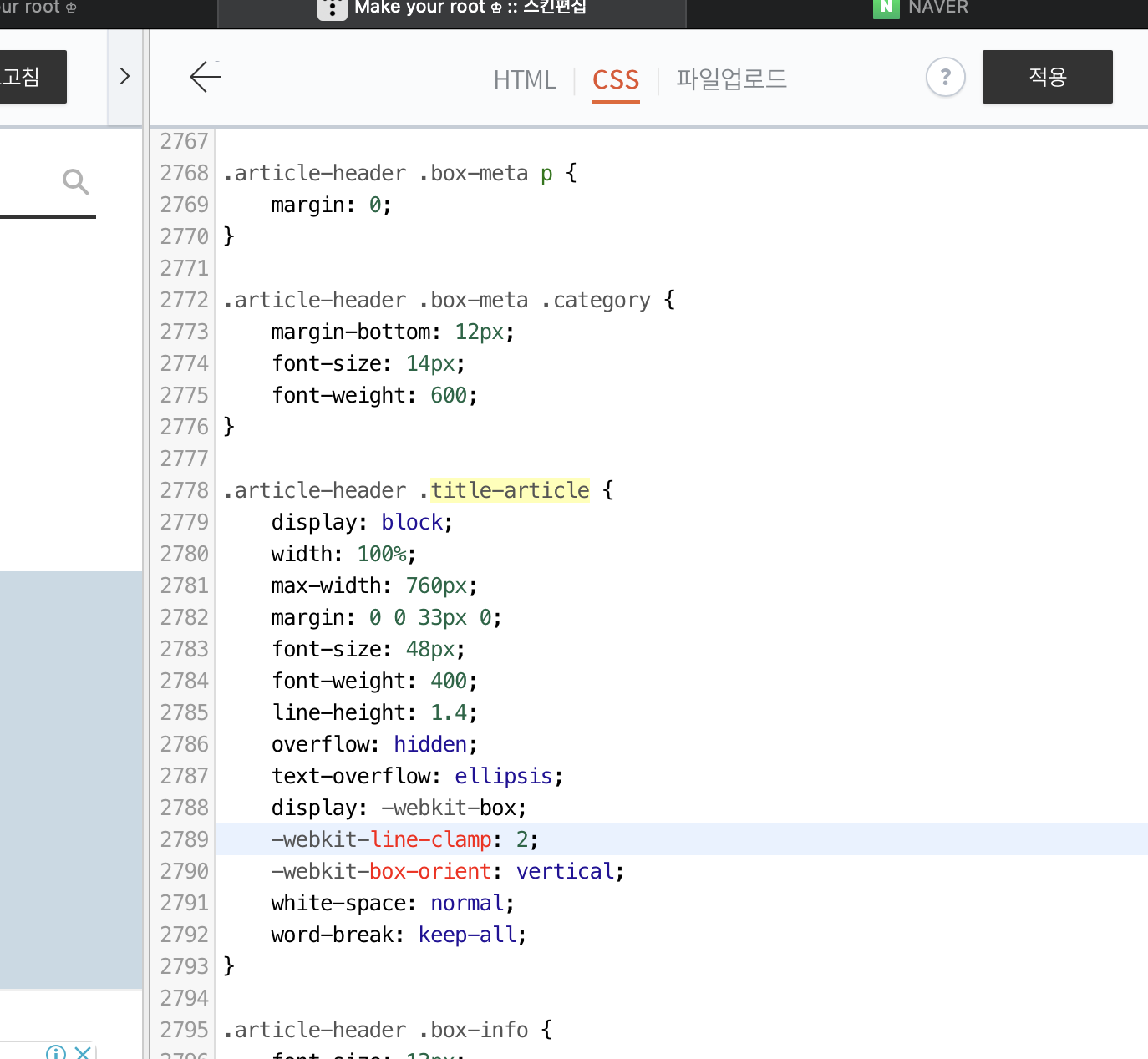This screenshot has width=1148, height=1059.
Task: Open ad info icon
Action: point(56,1052)
